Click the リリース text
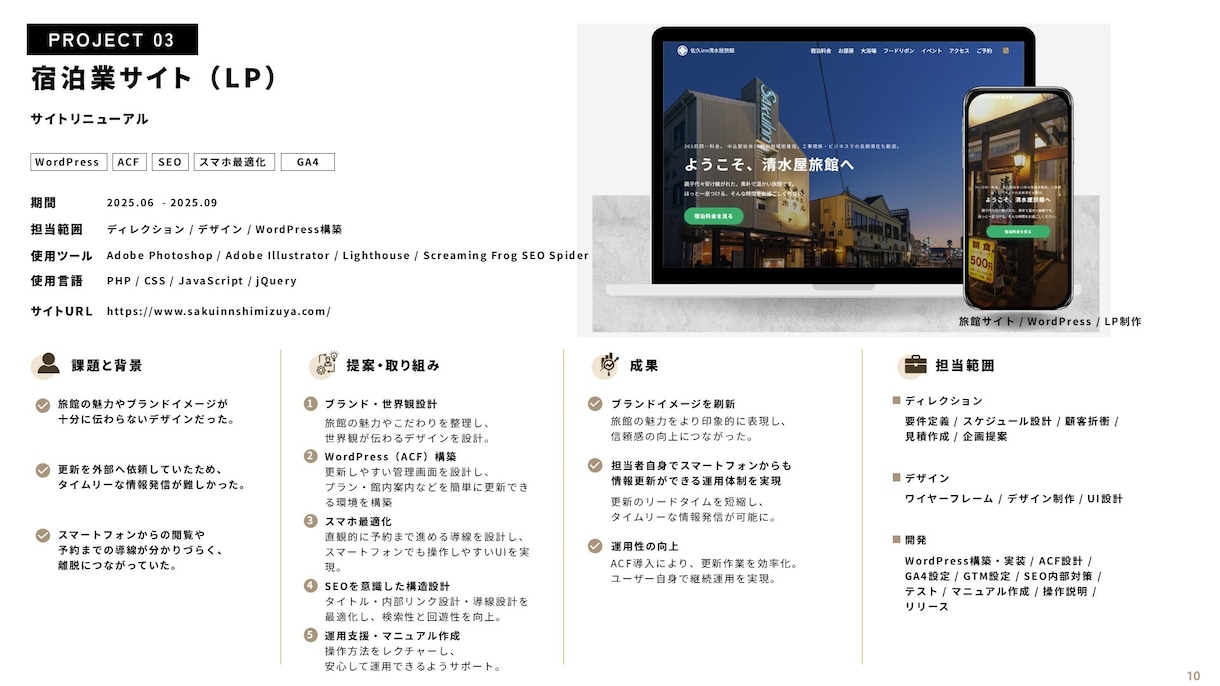This screenshot has height=686, width=1220. point(926,607)
